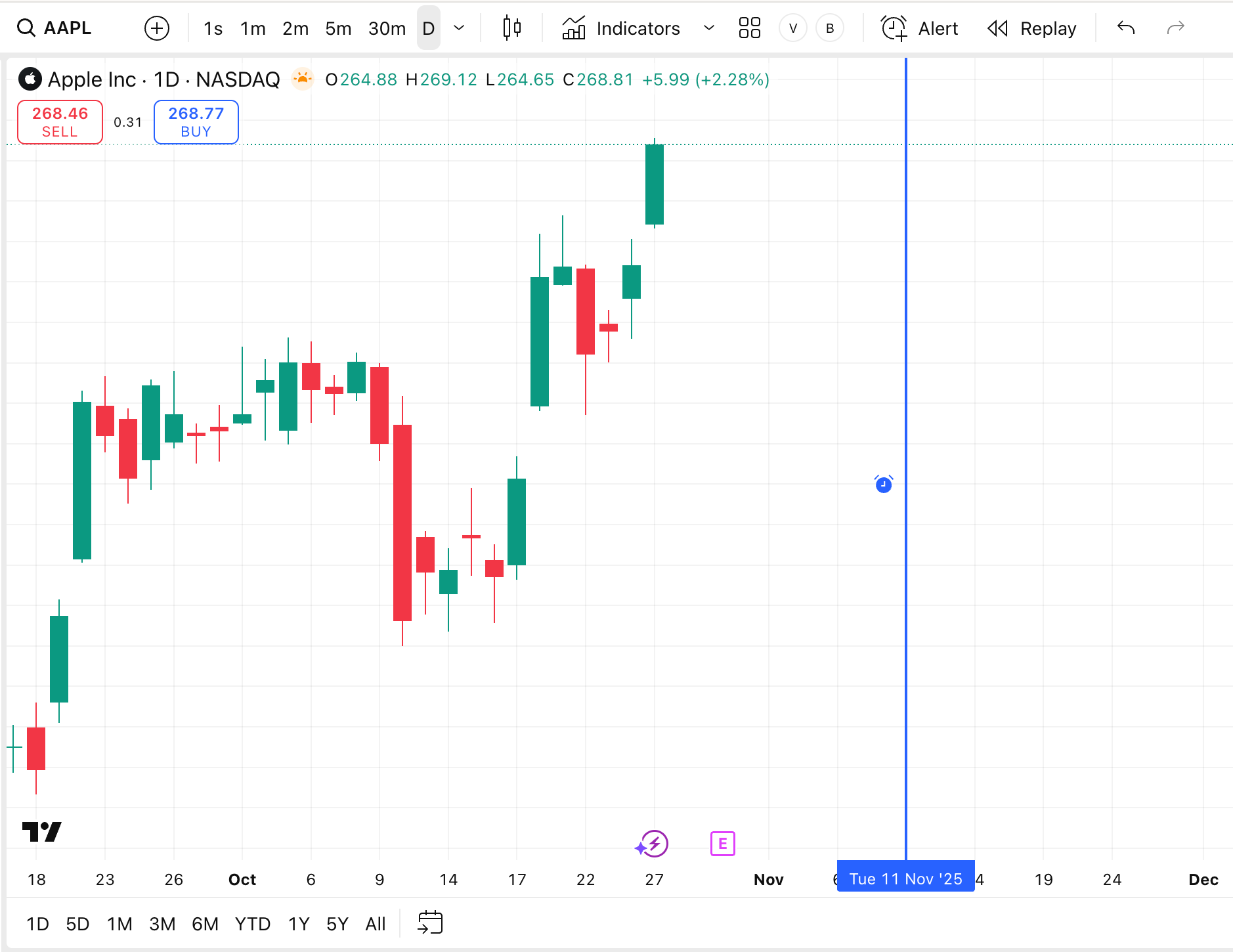Open the Indicators chart icon
1233x952 pixels.
point(573,28)
